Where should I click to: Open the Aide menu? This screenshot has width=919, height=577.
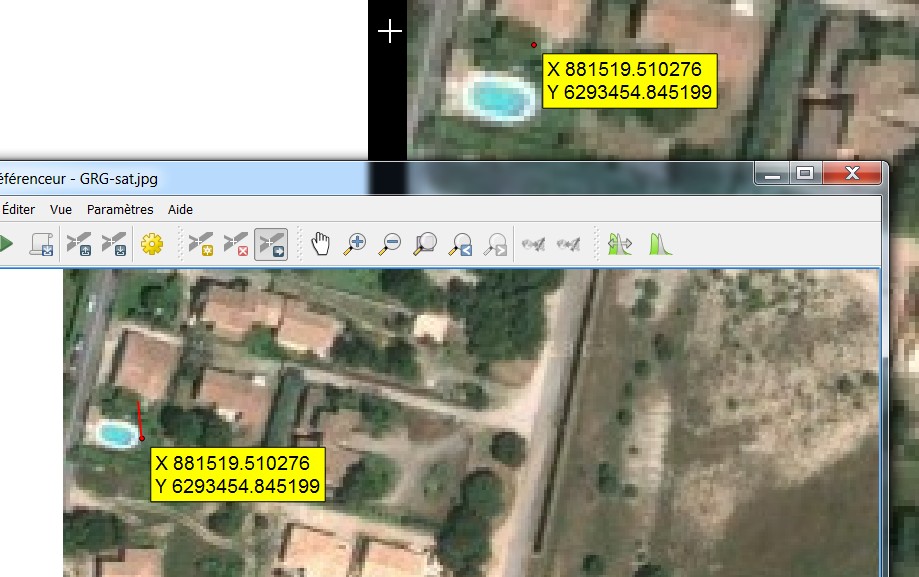[x=181, y=209]
